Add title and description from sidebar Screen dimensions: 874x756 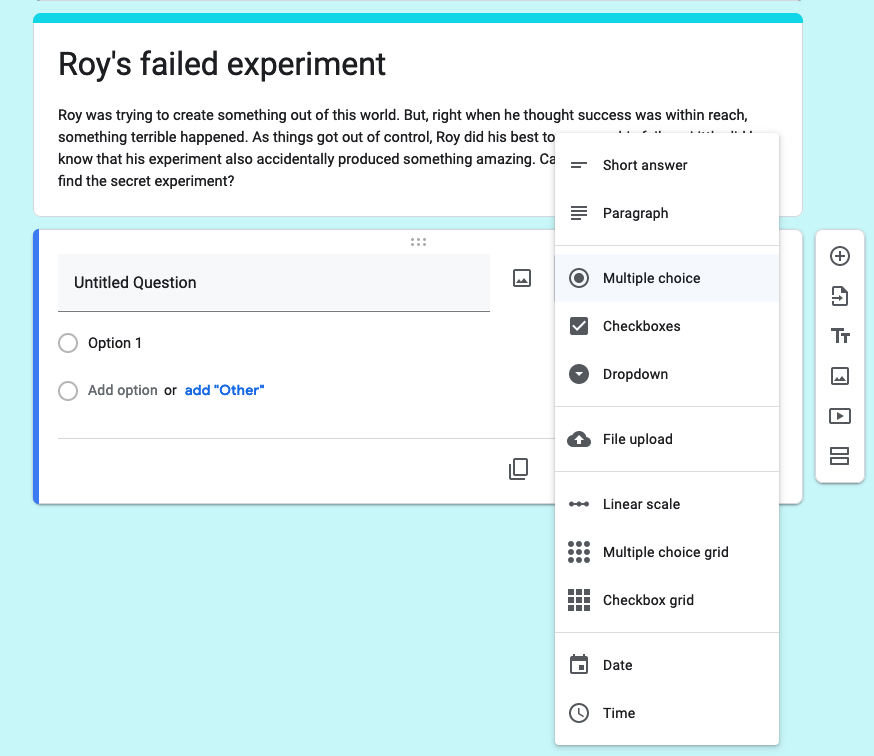click(840, 336)
